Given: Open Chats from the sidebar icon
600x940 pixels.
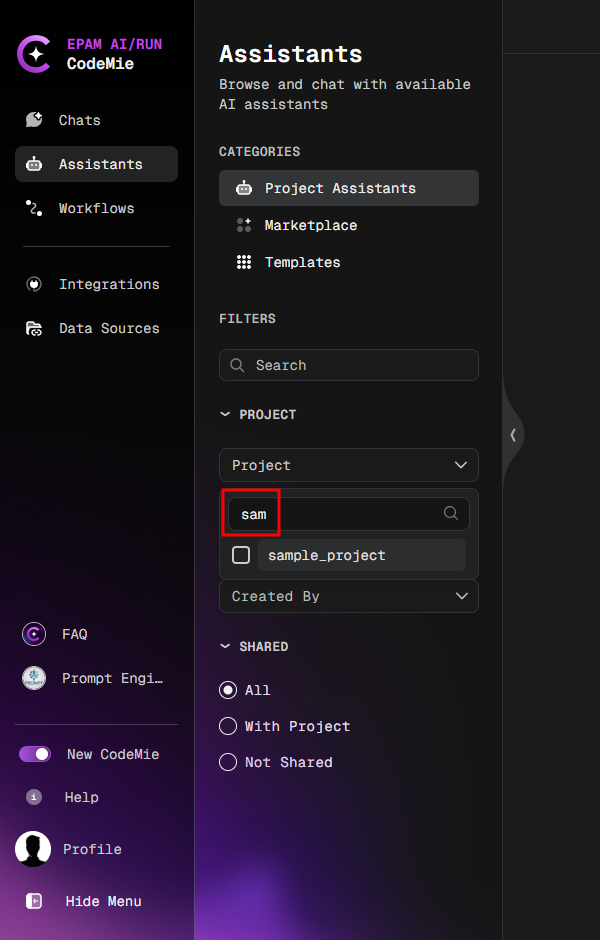Looking at the screenshot, I should click(34, 120).
